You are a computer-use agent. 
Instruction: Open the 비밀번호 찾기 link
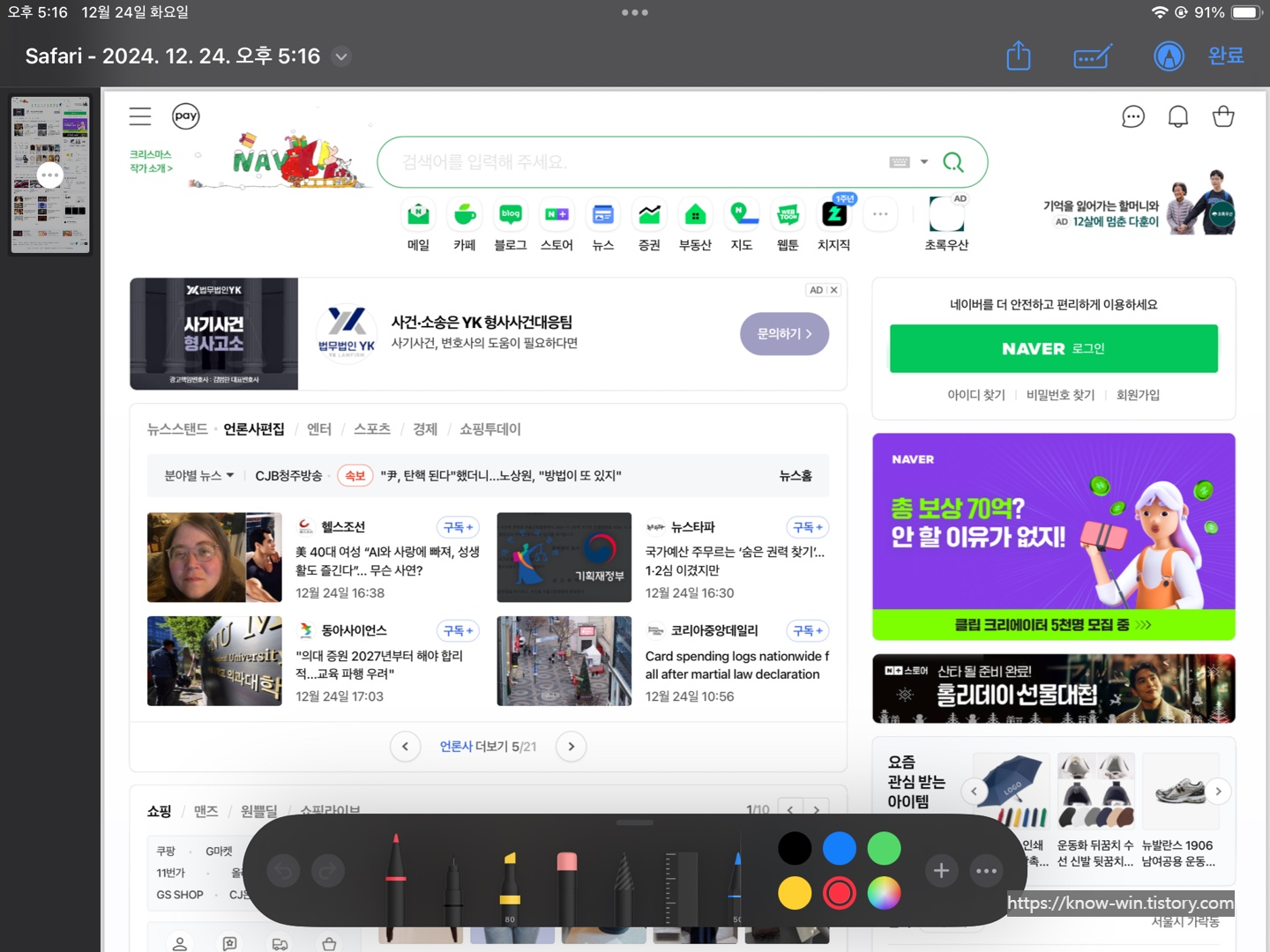click(1060, 395)
